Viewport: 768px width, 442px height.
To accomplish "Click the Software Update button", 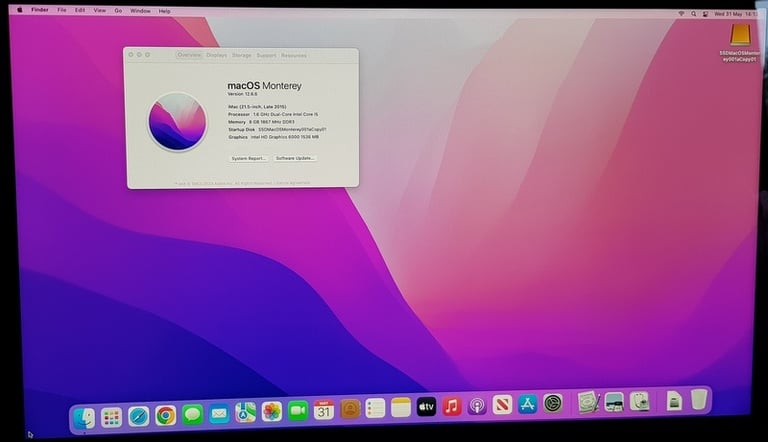I will 295,158.
